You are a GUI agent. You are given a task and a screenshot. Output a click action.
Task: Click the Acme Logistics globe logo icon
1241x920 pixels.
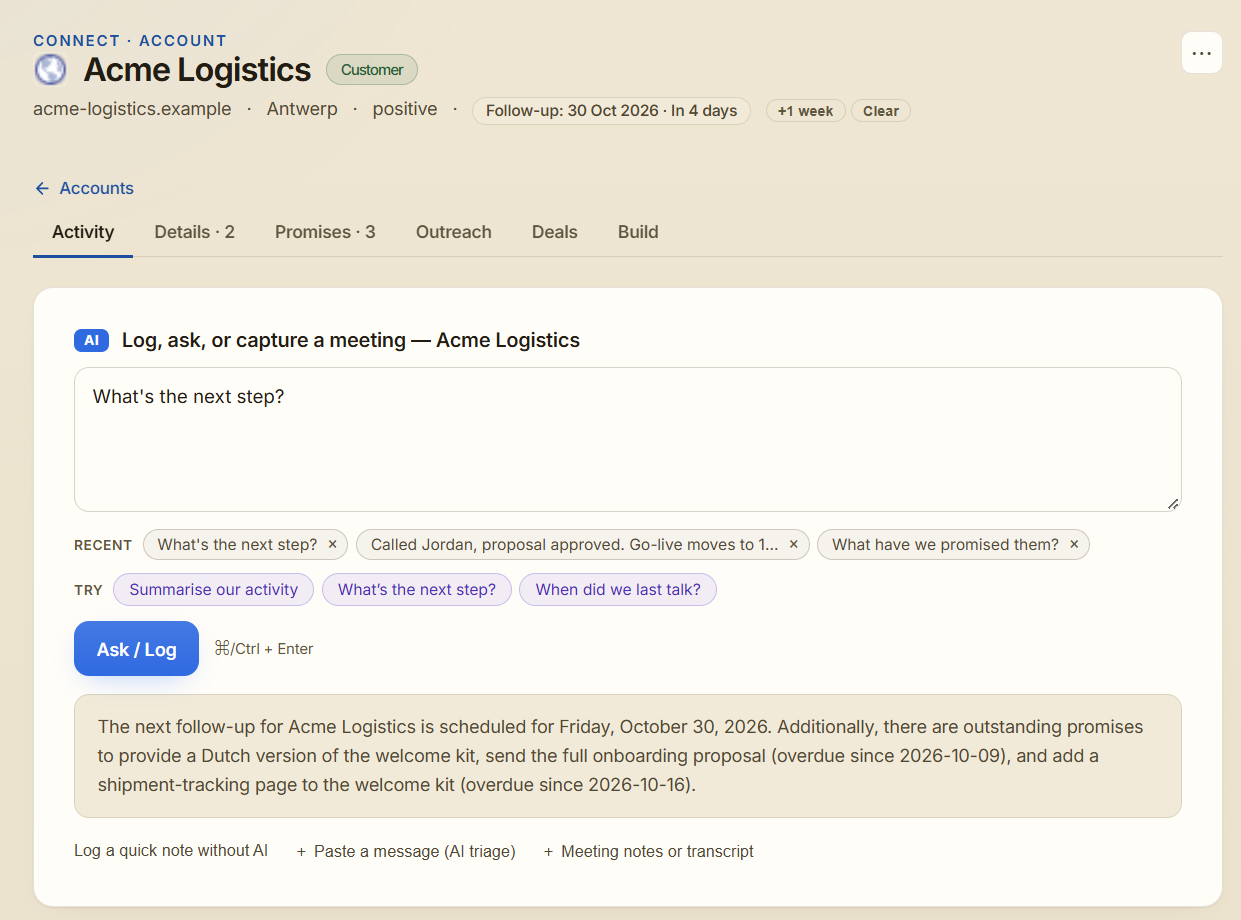50,70
